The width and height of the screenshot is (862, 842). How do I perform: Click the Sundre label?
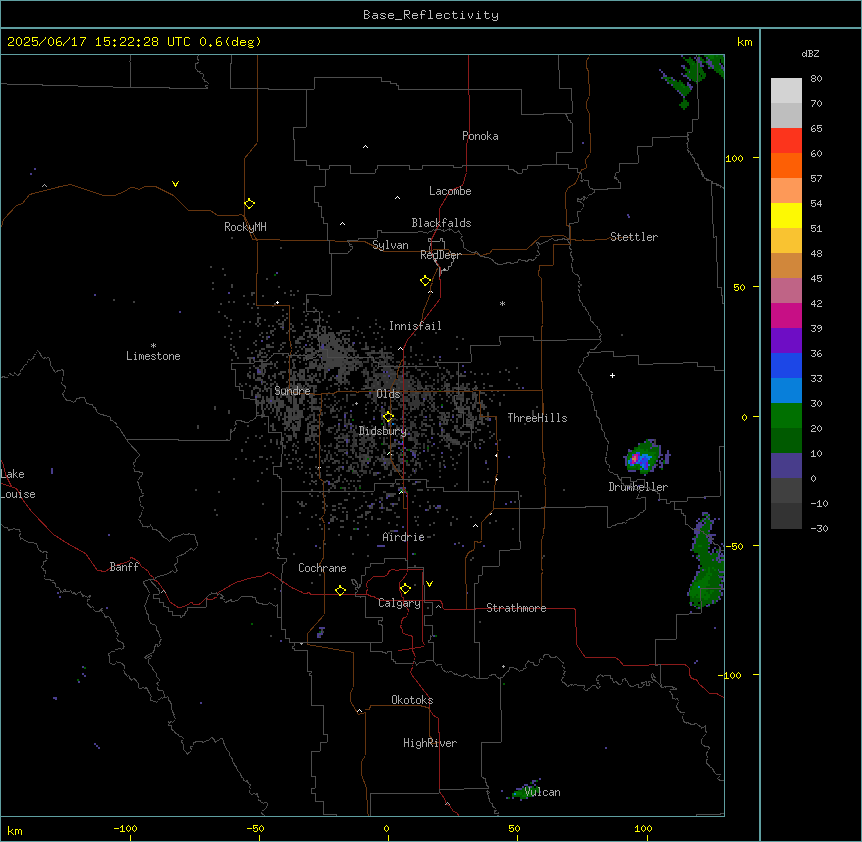(292, 391)
